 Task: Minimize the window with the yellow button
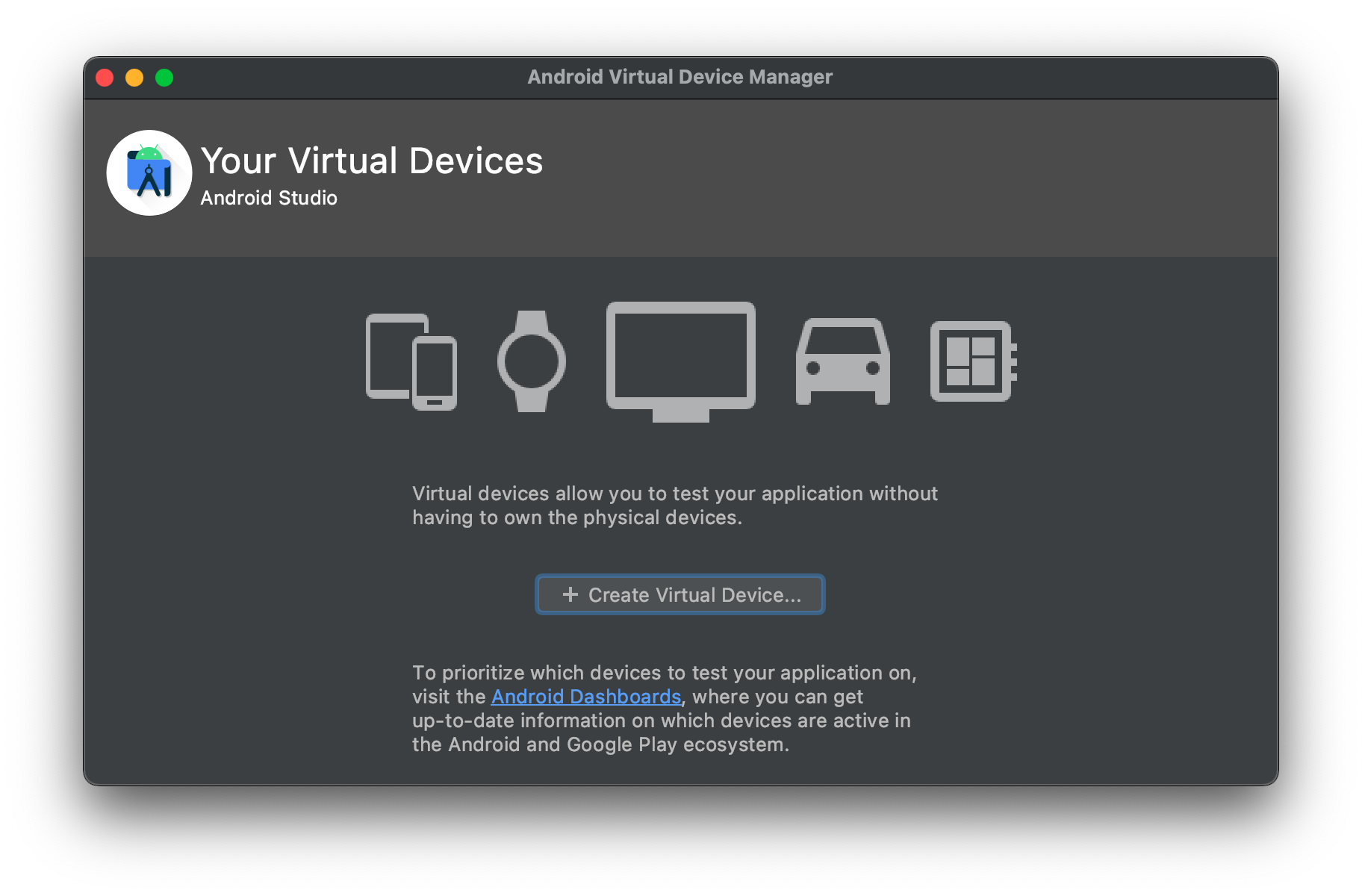tap(134, 78)
